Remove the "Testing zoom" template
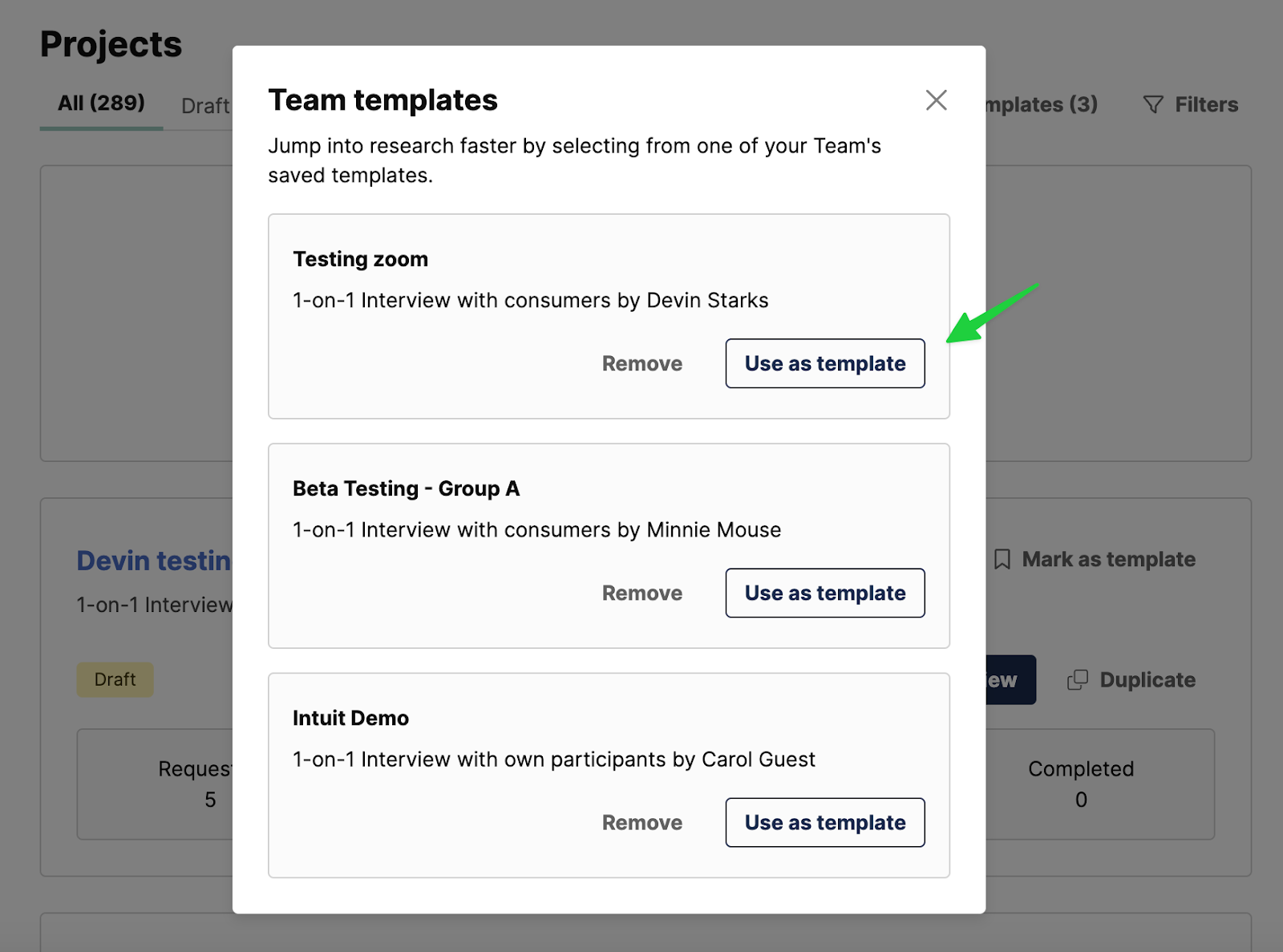This screenshot has height=952, width=1283. pyautogui.click(x=641, y=363)
